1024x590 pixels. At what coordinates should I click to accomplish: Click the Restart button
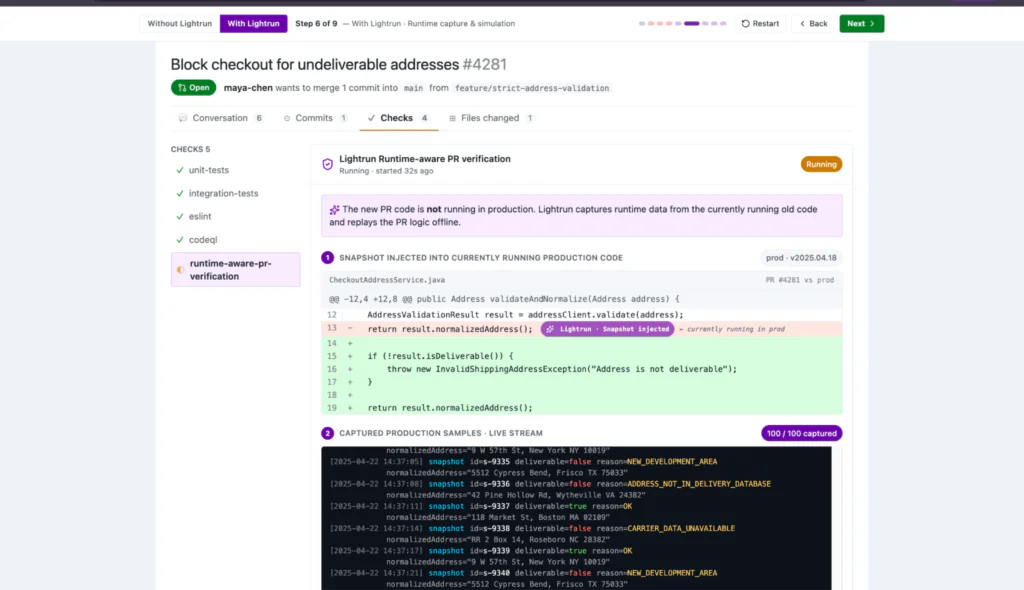coord(760,24)
